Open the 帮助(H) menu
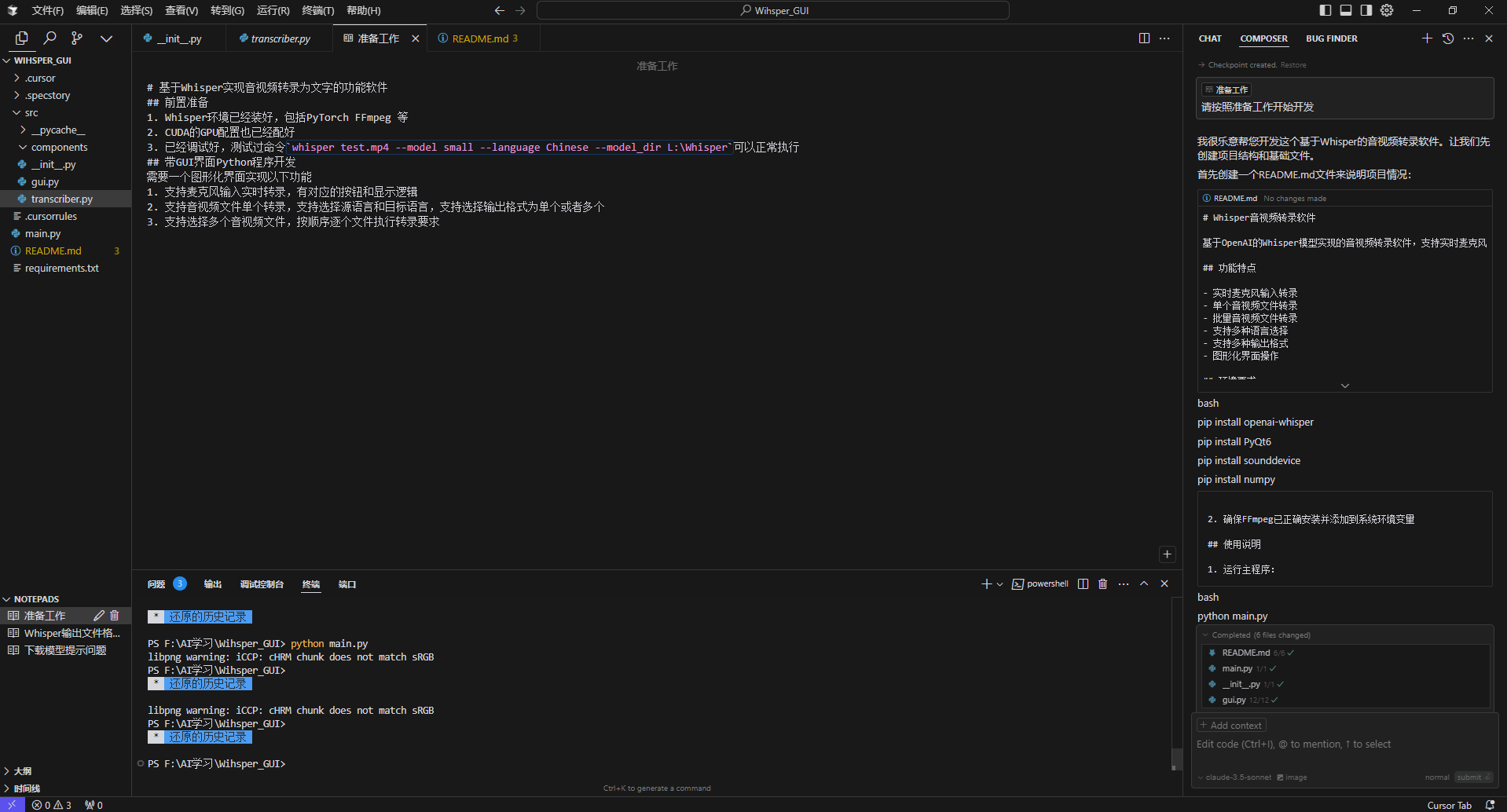 tap(364, 10)
